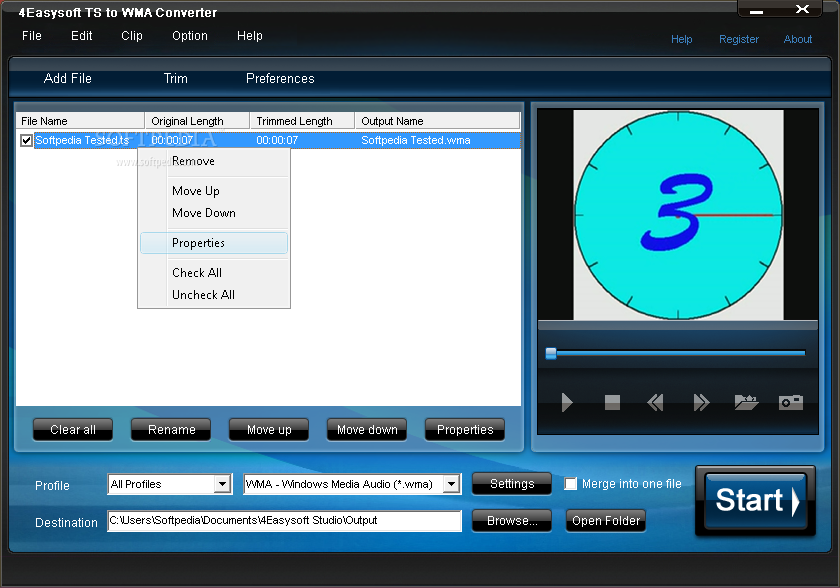Open the Help link at top right

click(681, 39)
